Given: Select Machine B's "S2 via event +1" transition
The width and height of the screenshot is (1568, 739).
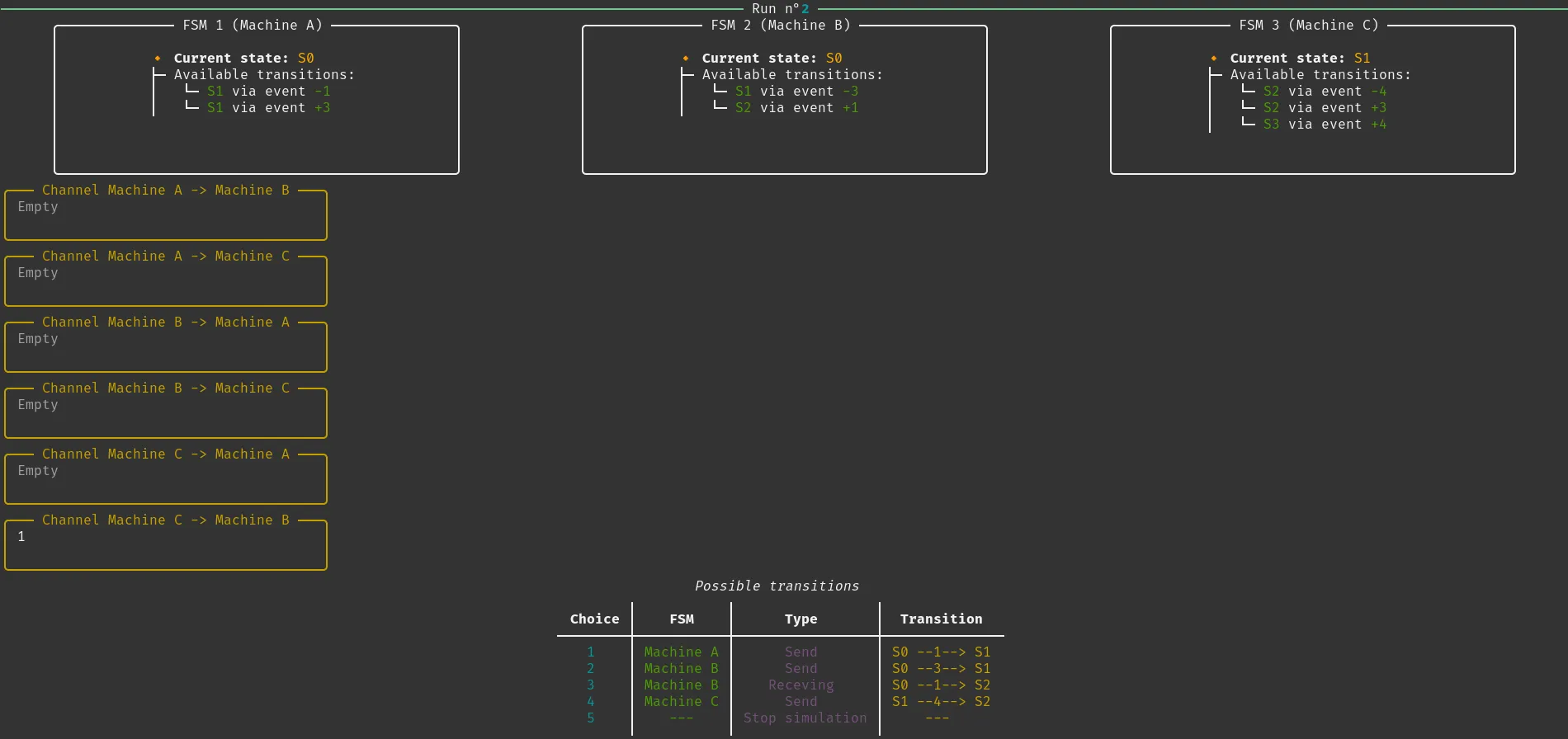Looking at the screenshot, I should 796,108.
